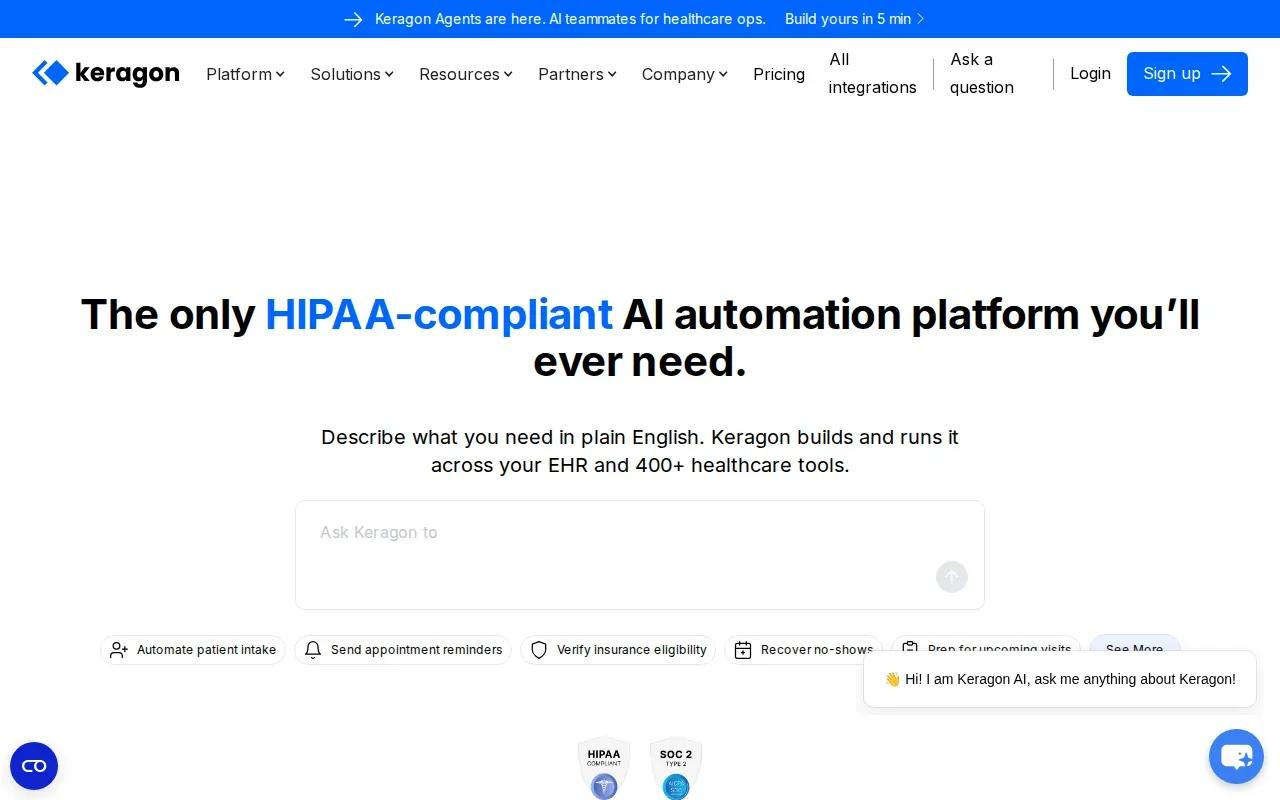This screenshot has height=800, width=1280.
Task: Click the calendar icon for Recover no-shows
Action: [x=743, y=650]
